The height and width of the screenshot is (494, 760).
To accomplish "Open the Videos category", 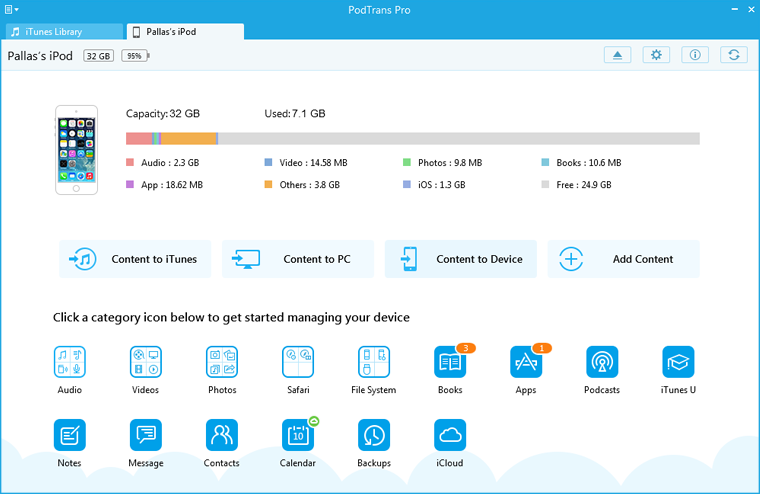I will pos(146,361).
